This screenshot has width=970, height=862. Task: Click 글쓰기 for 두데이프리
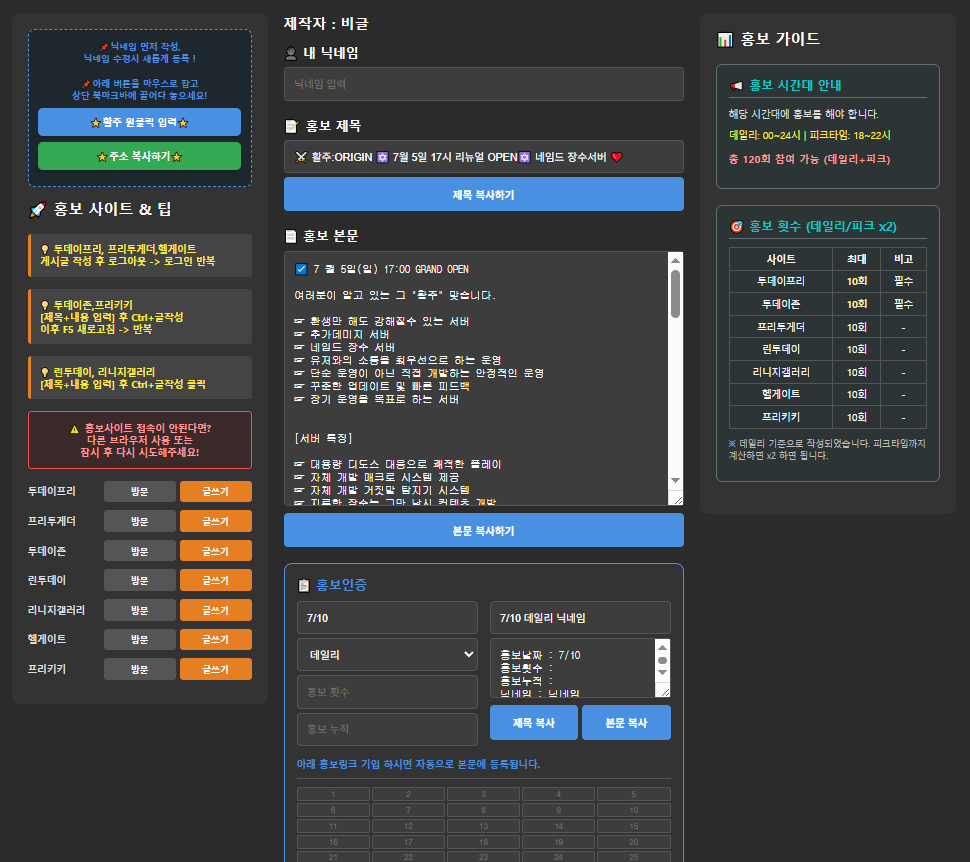pyautogui.click(x=216, y=491)
